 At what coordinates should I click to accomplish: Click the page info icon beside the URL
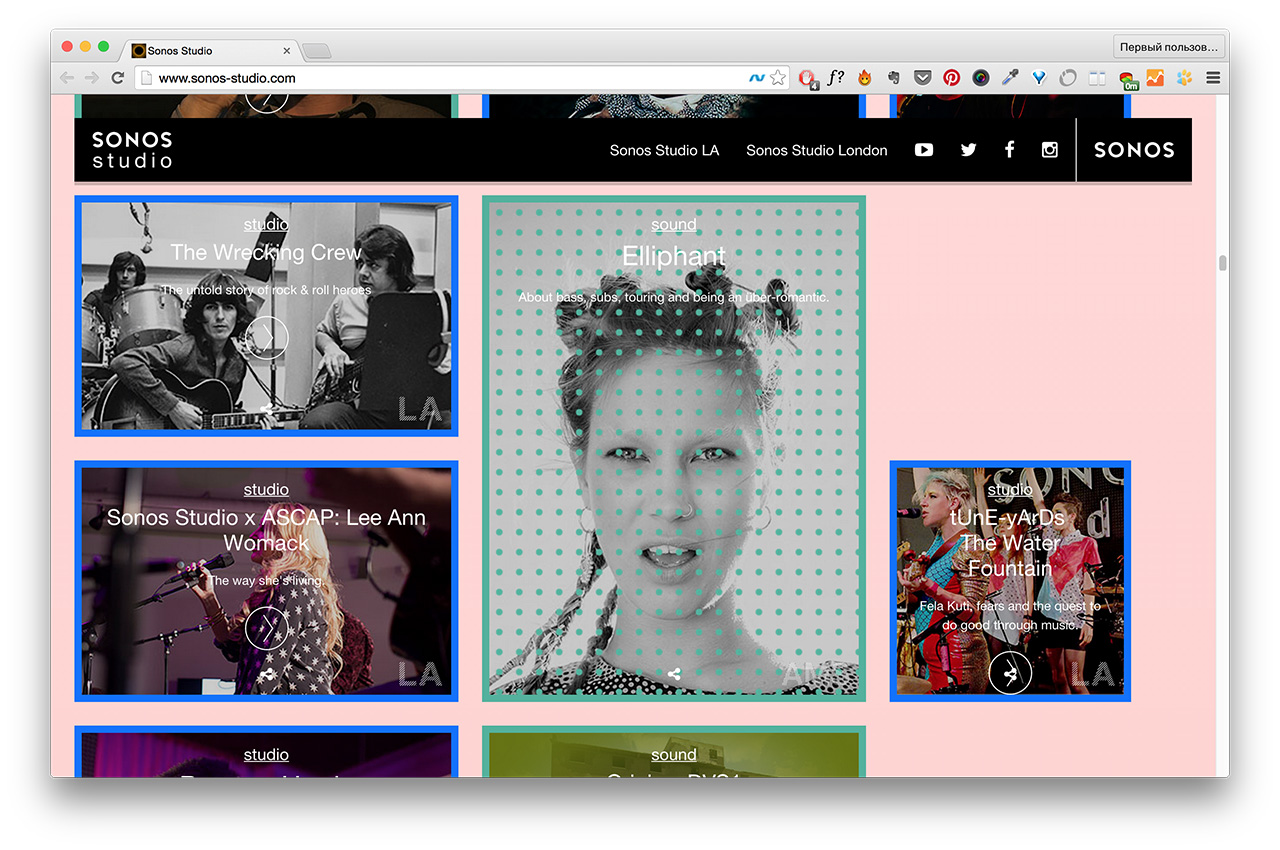146,78
